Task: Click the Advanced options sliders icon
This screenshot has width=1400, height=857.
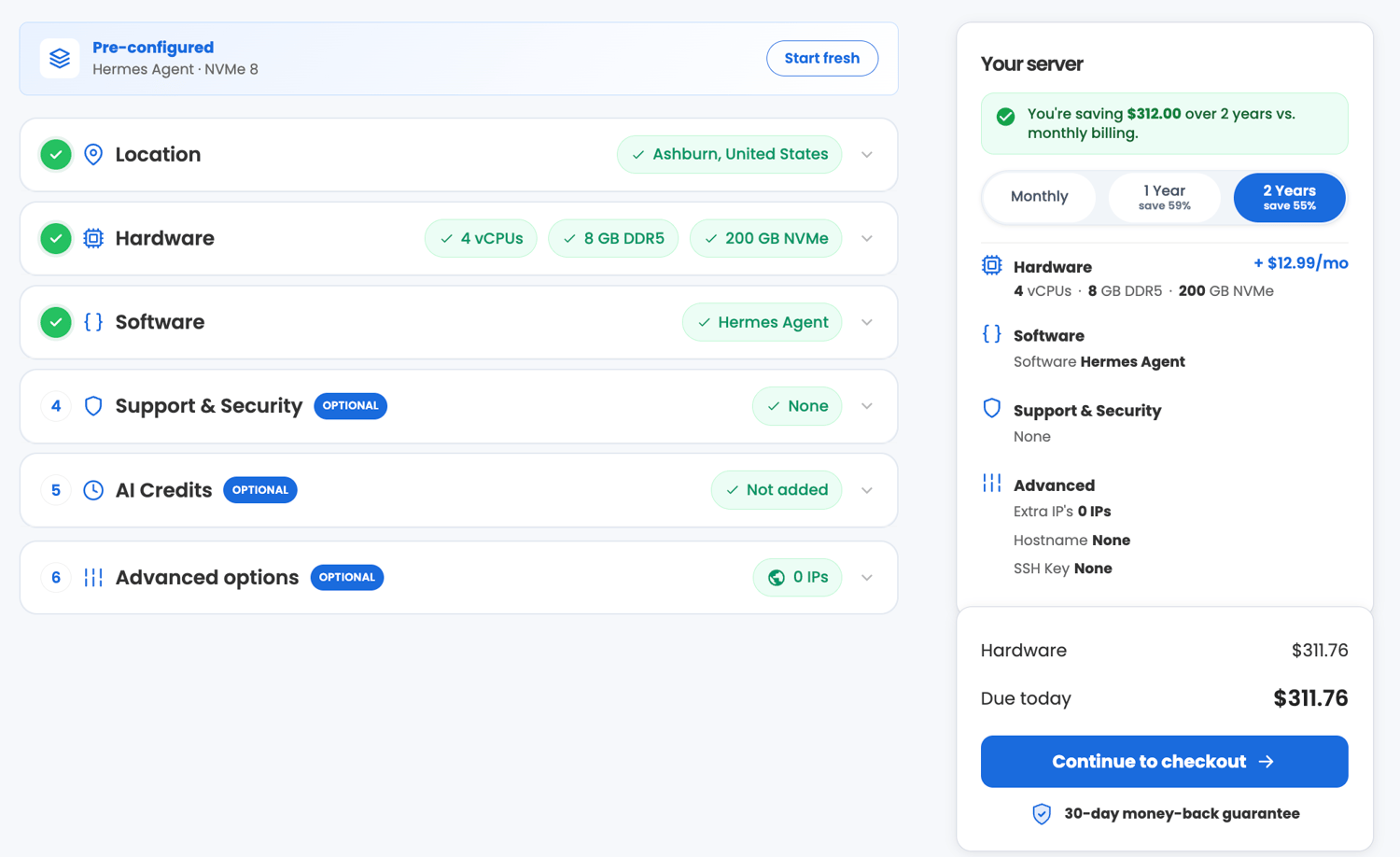Action: pos(93,578)
